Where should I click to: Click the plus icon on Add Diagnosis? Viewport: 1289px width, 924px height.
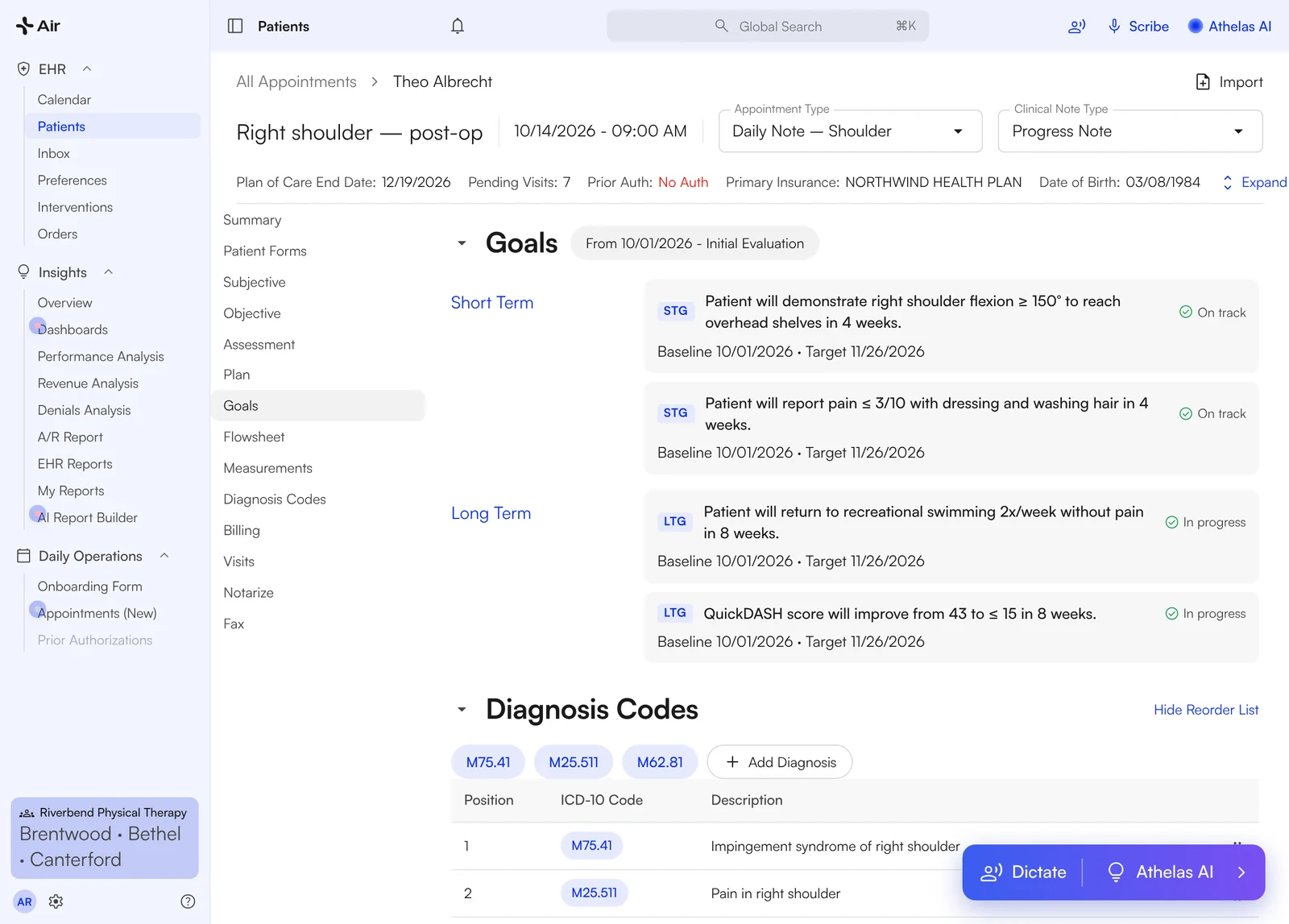click(x=732, y=762)
